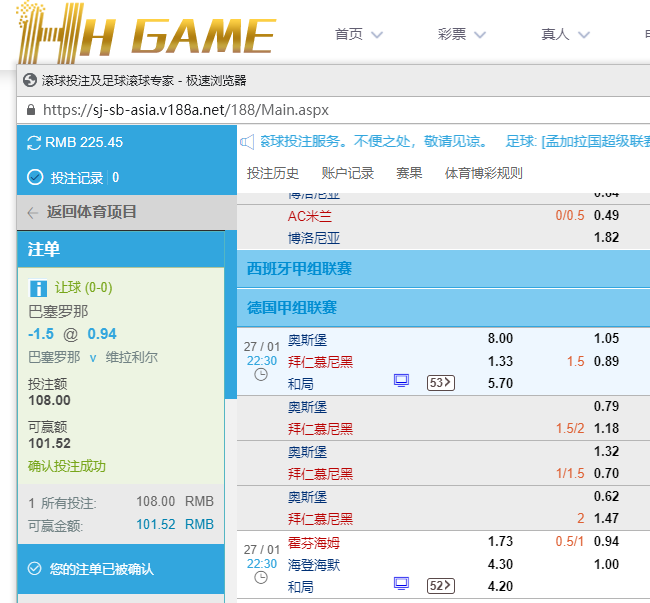Select 博洛尼亚 handicap odds 1.82
The image size is (650, 603).
[x=606, y=237]
